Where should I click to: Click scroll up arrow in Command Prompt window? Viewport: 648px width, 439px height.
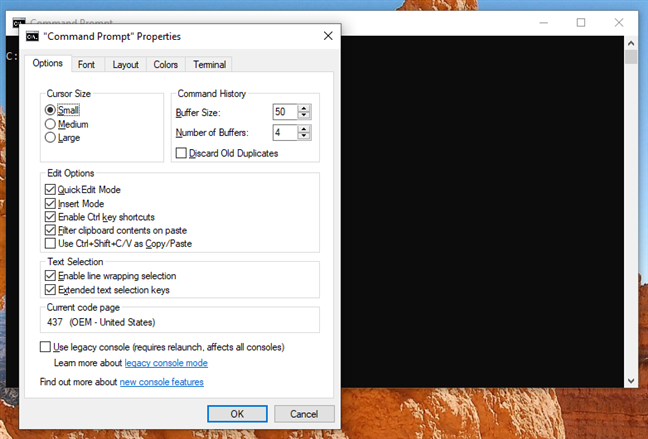(631, 43)
